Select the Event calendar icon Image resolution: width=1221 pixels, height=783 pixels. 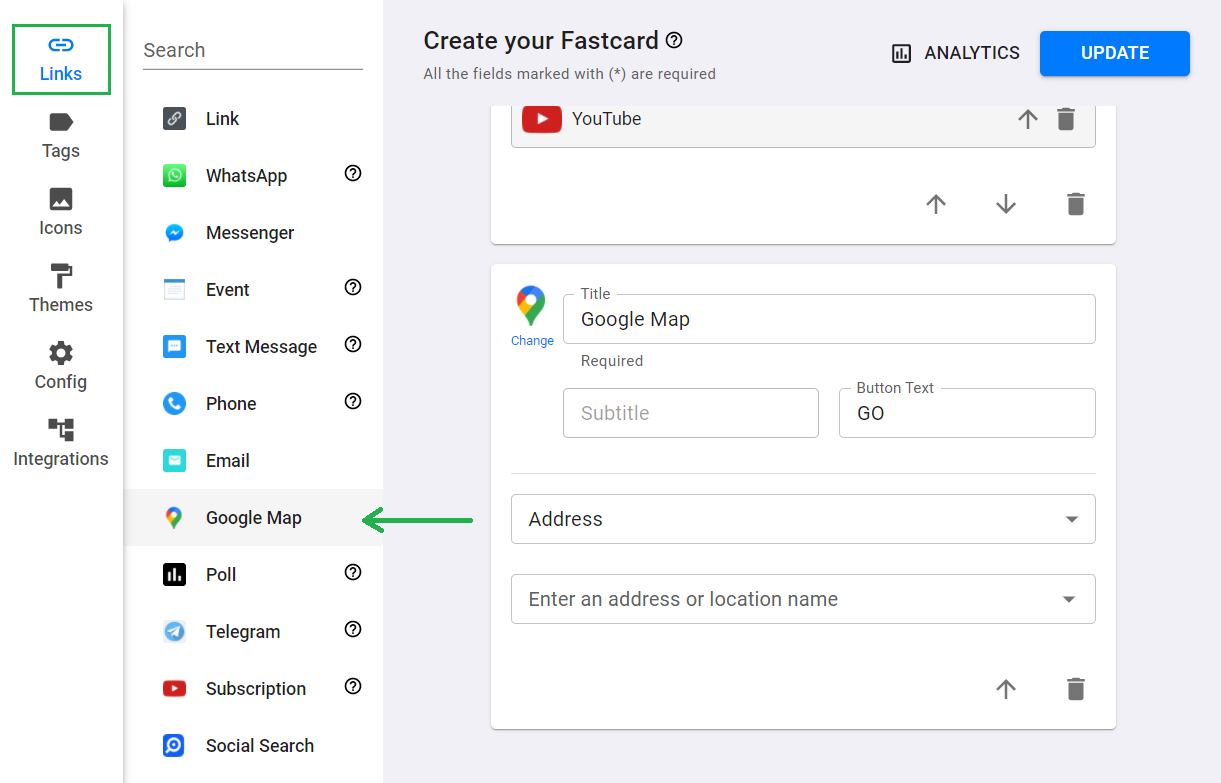click(175, 290)
